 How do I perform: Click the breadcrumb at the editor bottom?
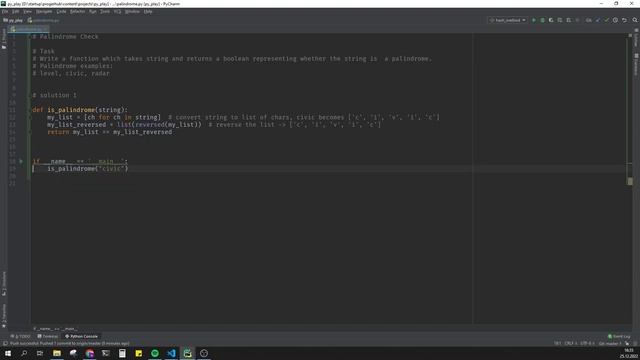55,329
